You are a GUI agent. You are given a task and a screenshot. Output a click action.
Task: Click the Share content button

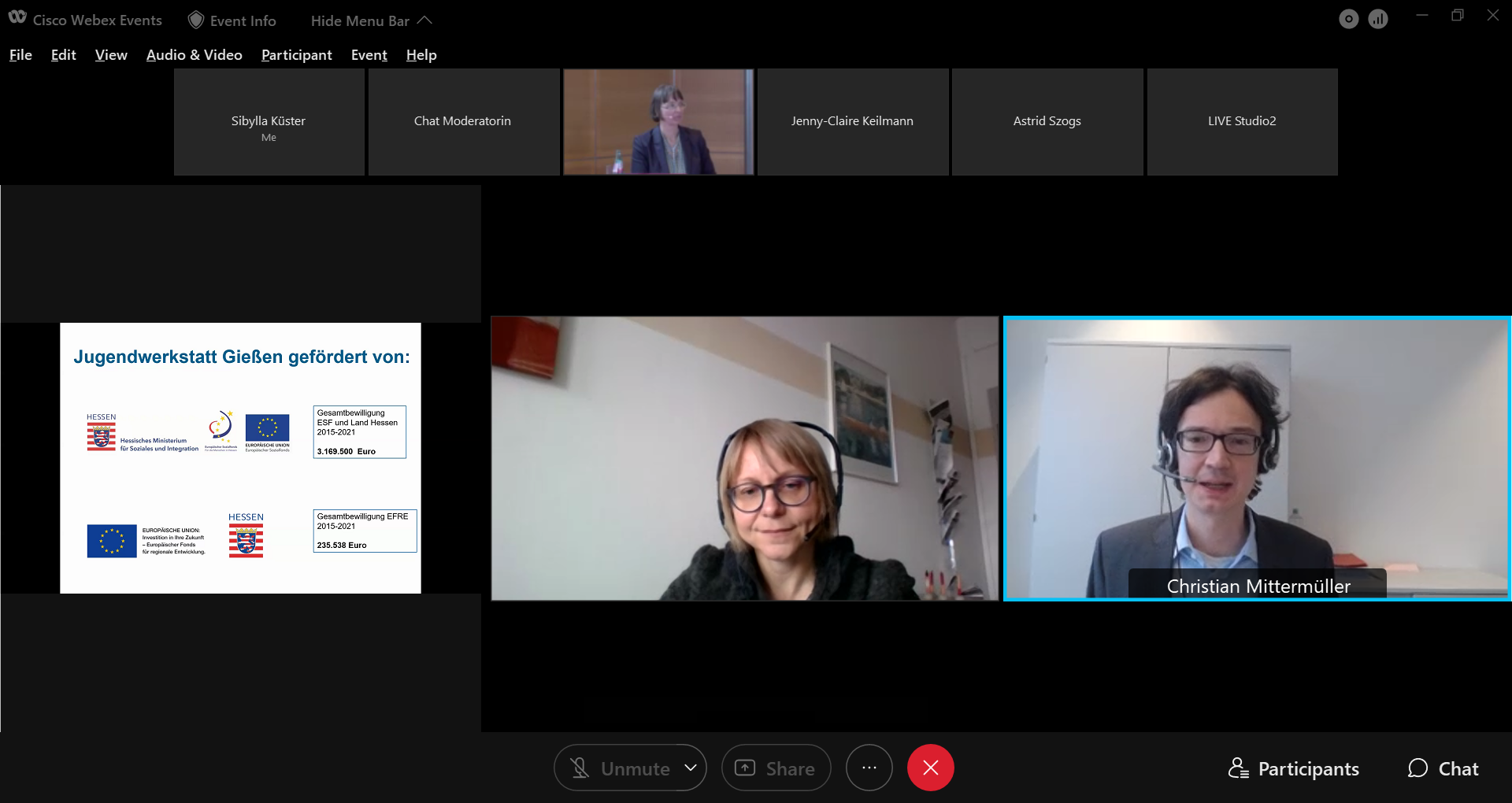click(776, 768)
